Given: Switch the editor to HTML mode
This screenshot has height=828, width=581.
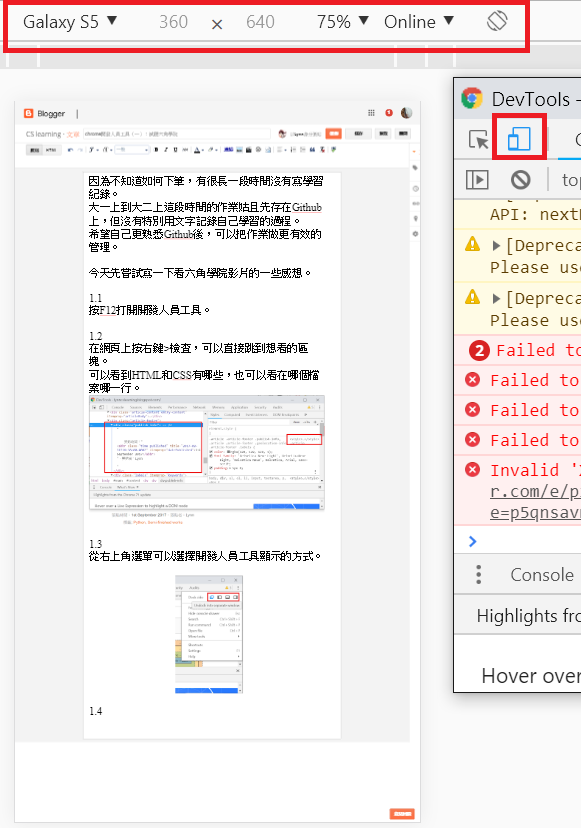Looking at the screenshot, I should pyautogui.click(x=51, y=149).
